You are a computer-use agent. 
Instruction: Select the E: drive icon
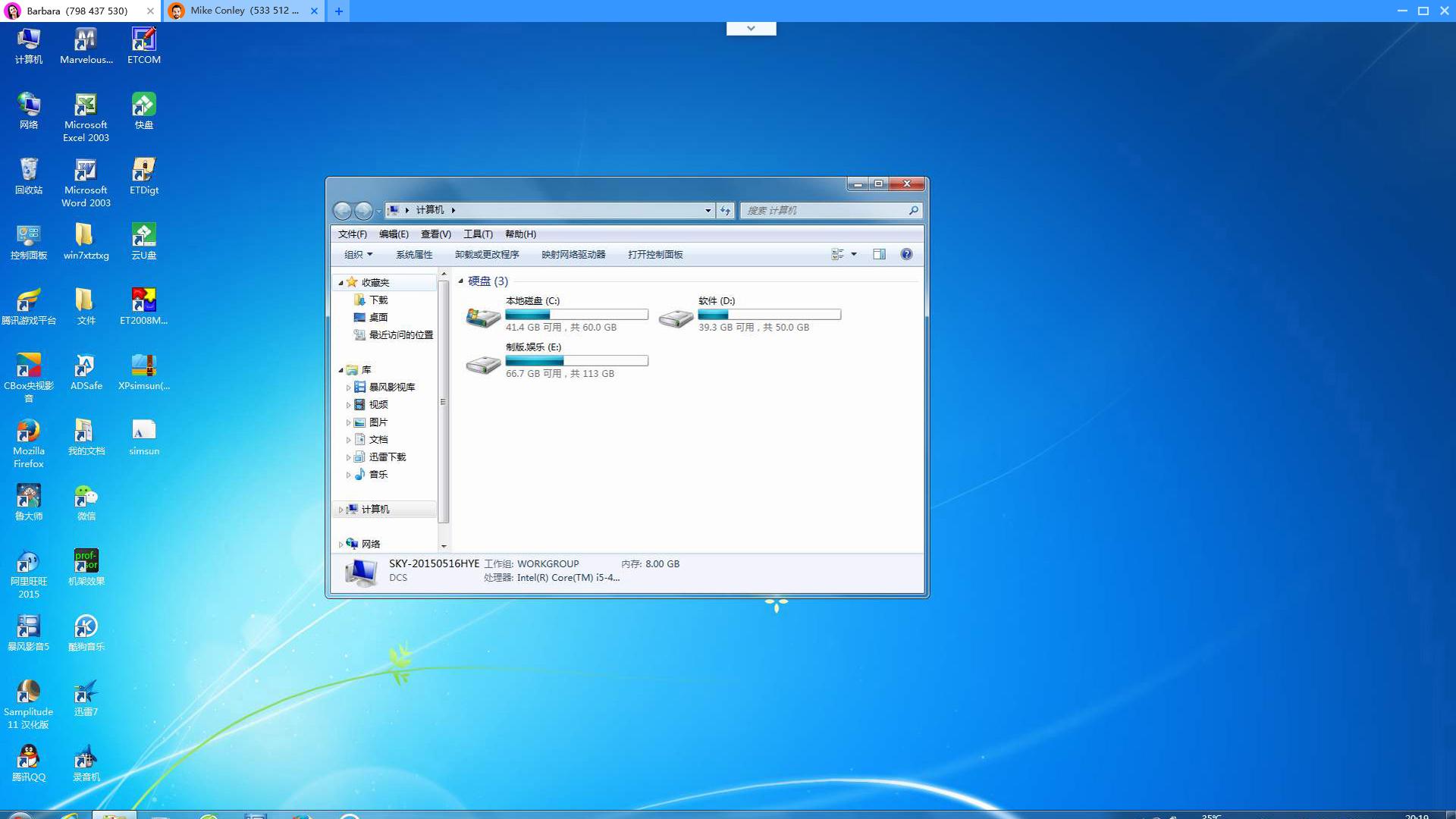[482, 365]
